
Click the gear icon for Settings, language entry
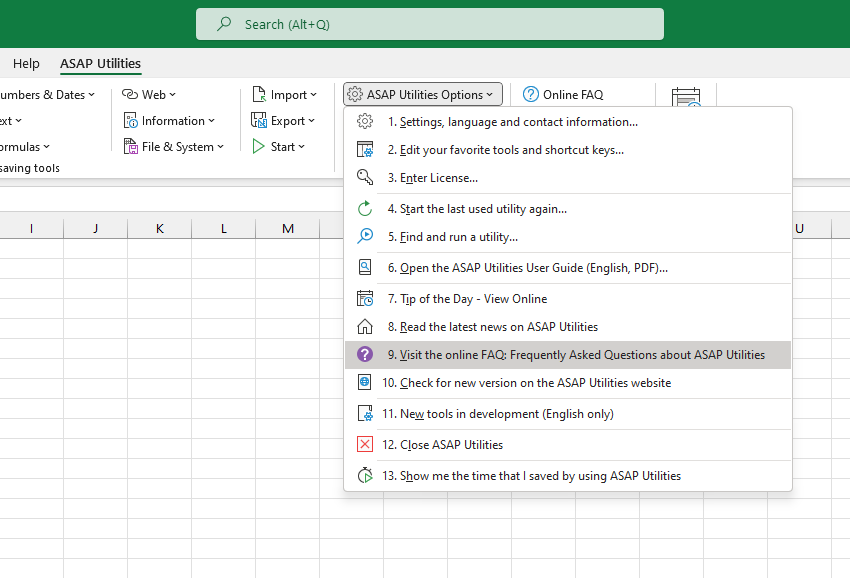click(x=365, y=121)
